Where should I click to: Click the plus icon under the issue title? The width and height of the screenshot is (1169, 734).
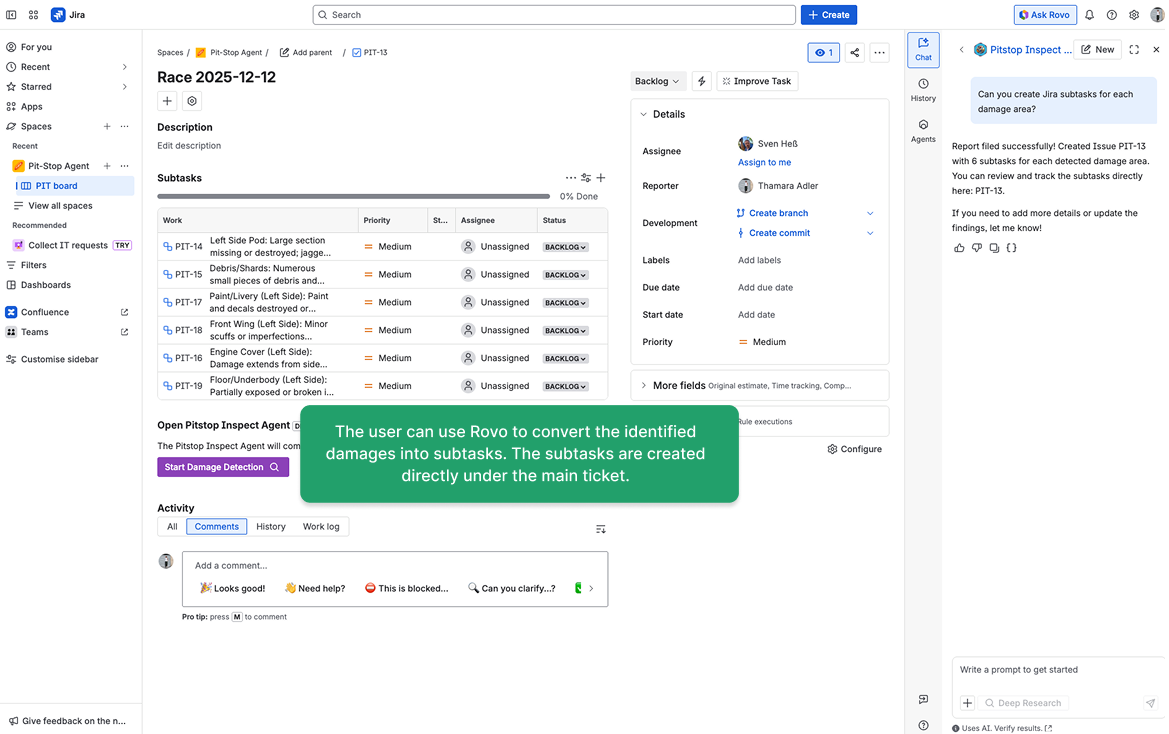[x=167, y=101]
